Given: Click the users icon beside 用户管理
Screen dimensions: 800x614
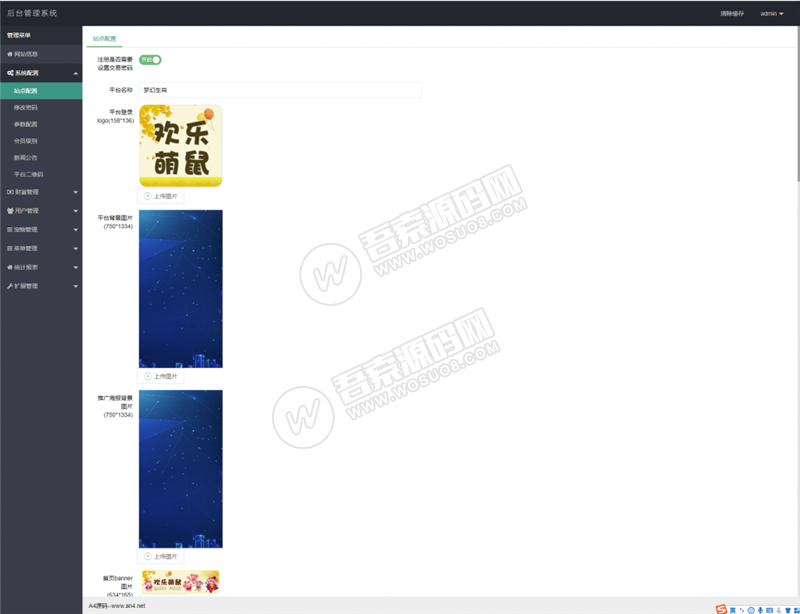Looking at the screenshot, I should tap(10, 211).
